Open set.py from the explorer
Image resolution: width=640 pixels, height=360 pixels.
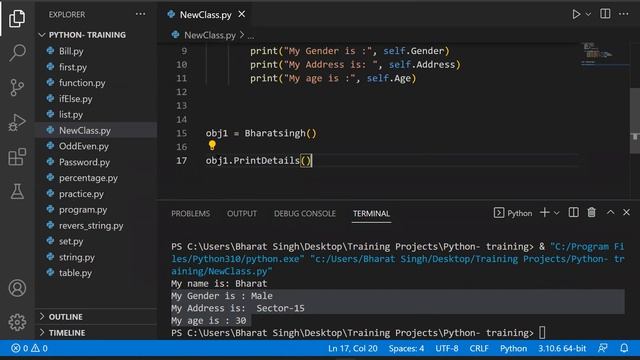(x=71, y=241)
